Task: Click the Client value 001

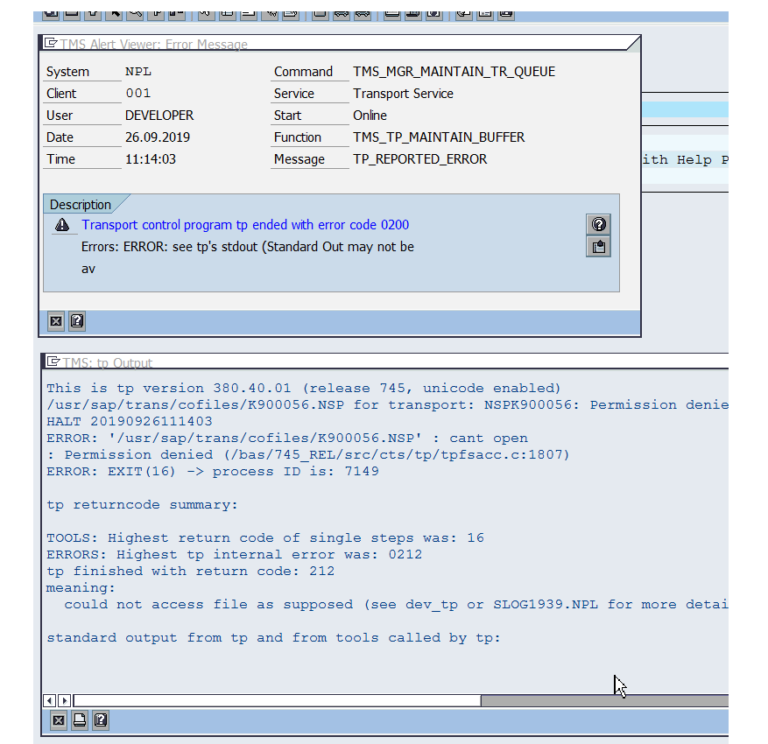Action: tap(138, 93)
